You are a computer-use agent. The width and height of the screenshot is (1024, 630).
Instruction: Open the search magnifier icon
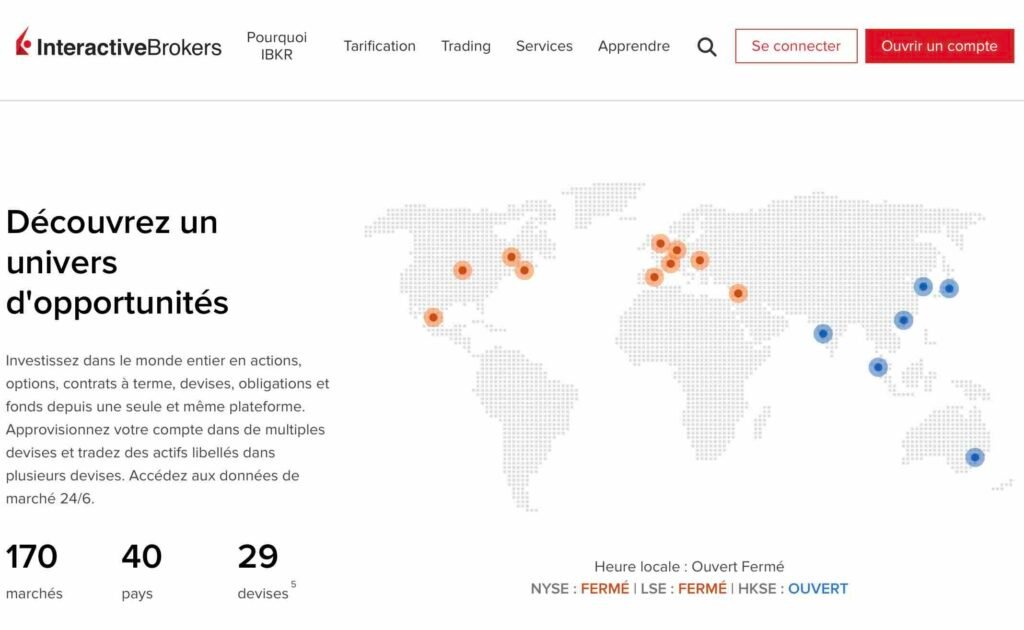707,46
